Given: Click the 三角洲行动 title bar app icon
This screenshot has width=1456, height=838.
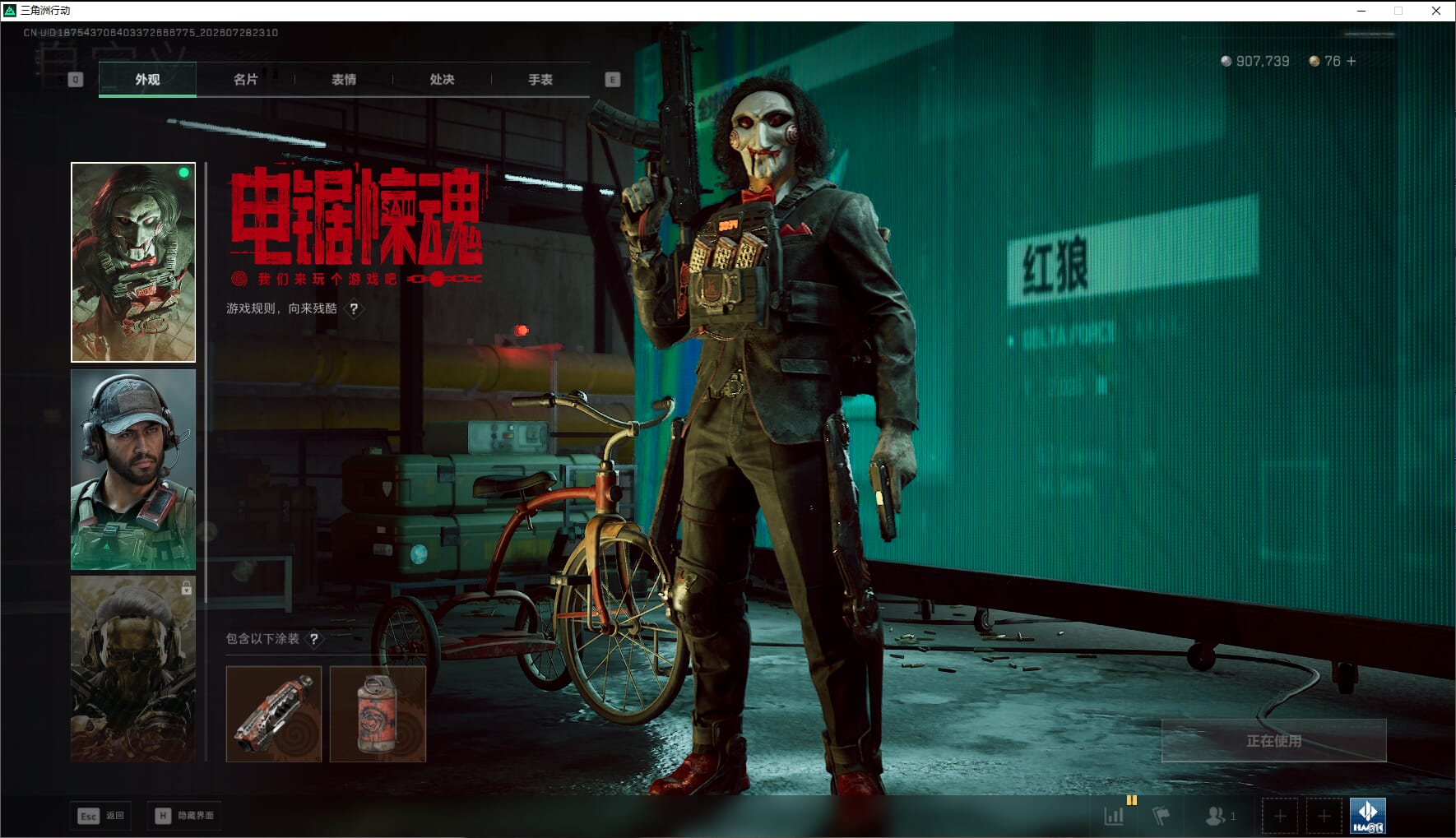Looking at the screenshot, I should 10,11.
